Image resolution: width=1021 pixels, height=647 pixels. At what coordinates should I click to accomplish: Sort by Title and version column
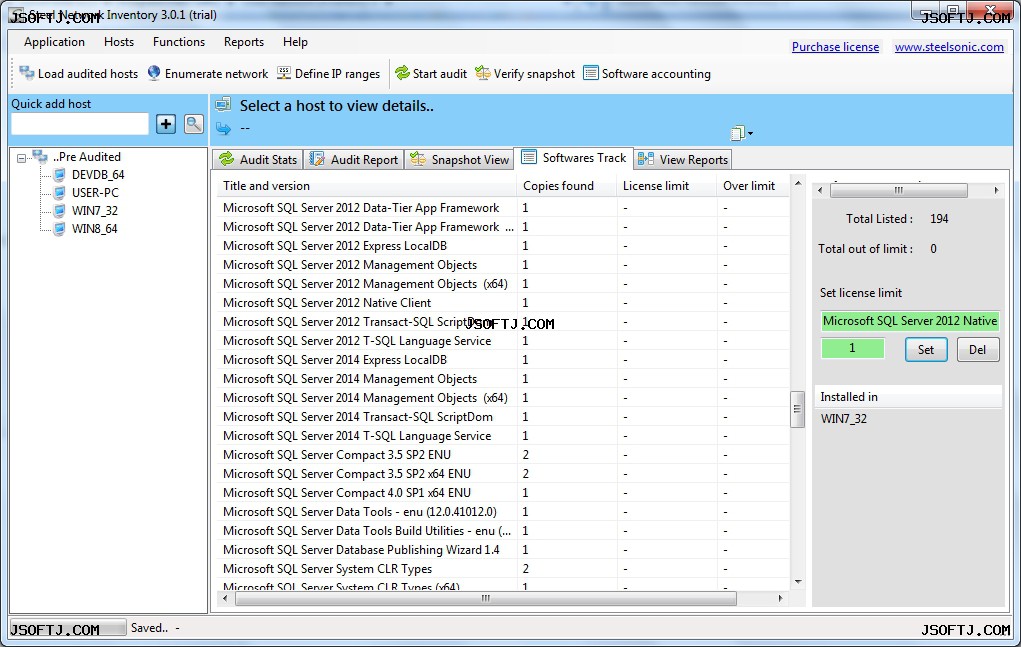point(367,186)
